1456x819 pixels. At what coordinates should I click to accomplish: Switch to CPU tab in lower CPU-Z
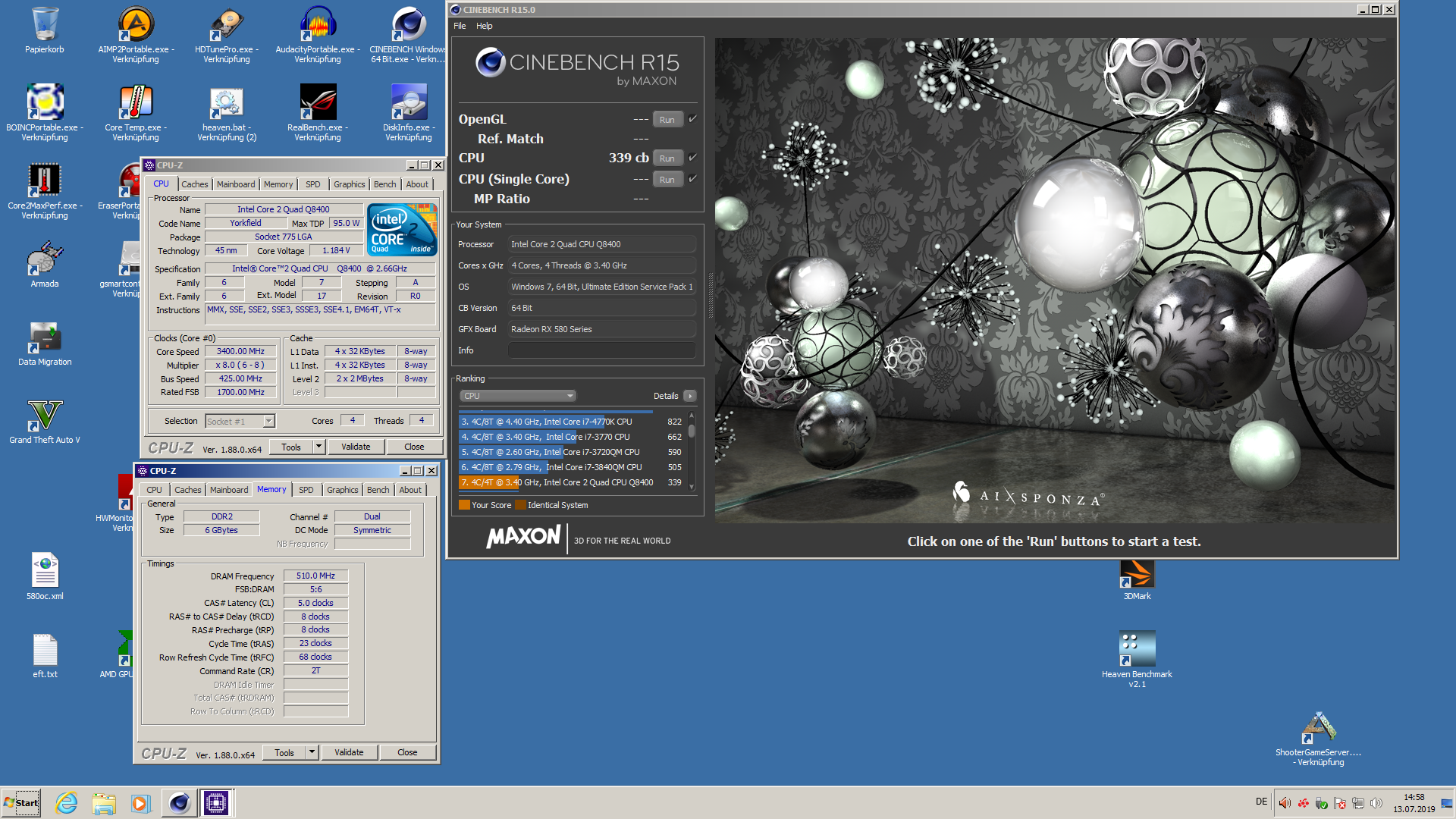click(x=155, y=490)
